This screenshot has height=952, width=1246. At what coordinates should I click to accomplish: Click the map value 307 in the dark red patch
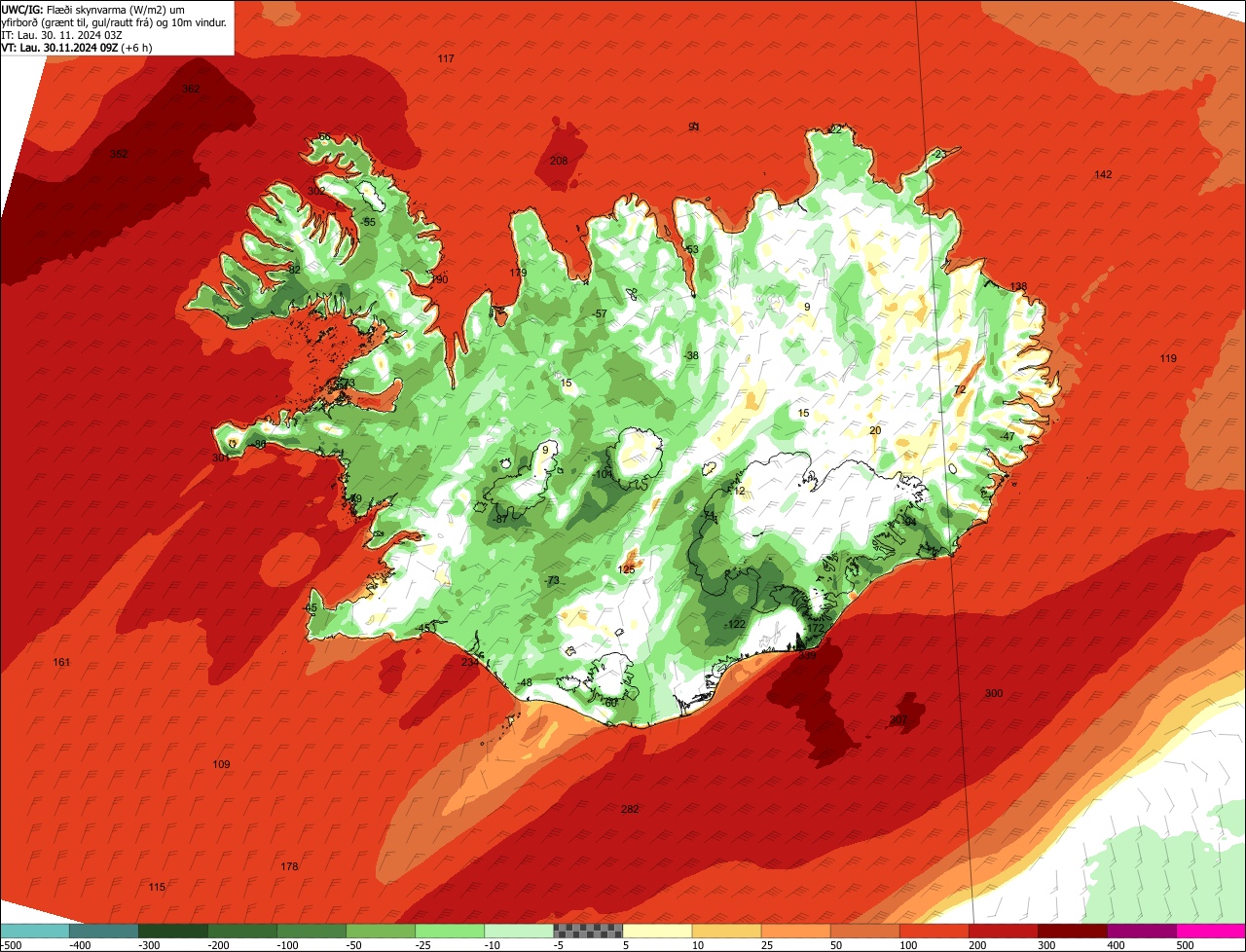898,719
